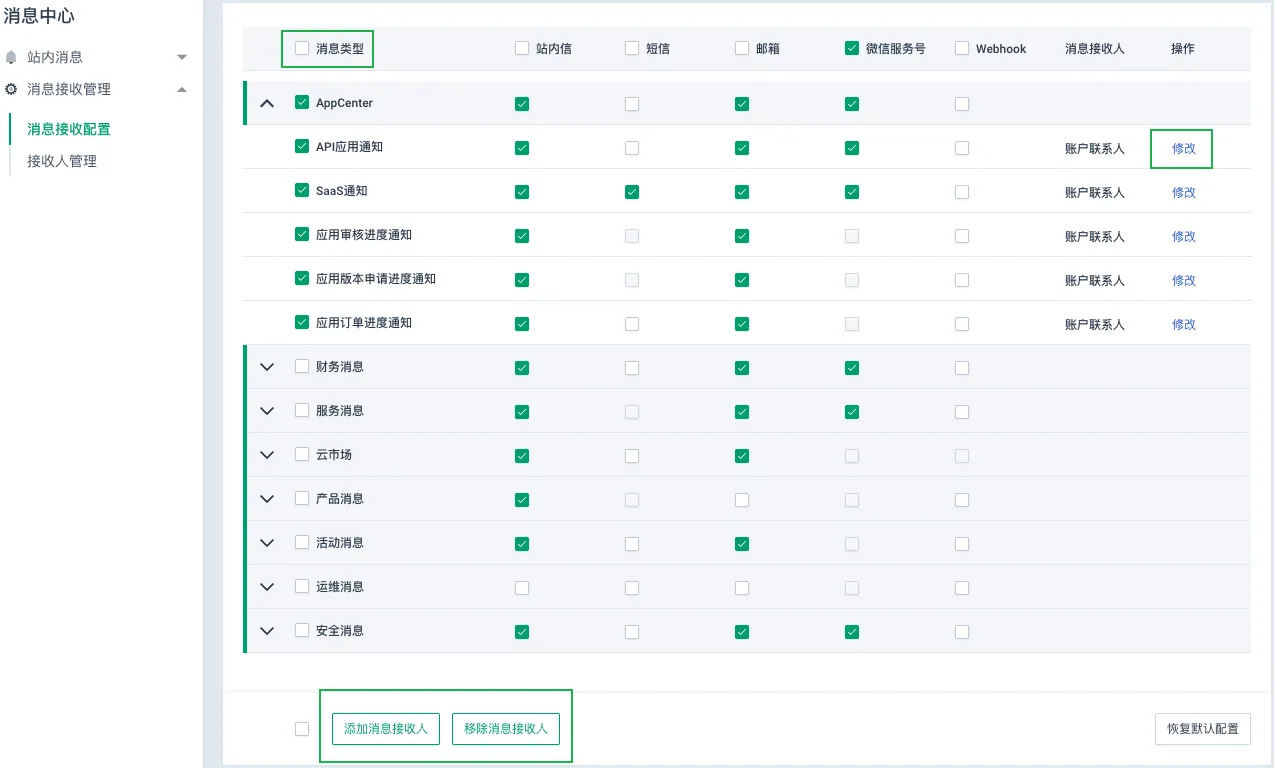
Task: Toggle the 站内消息 sidebar dropdown arrow
Action: pyautogui.click(x=181, y=57)
